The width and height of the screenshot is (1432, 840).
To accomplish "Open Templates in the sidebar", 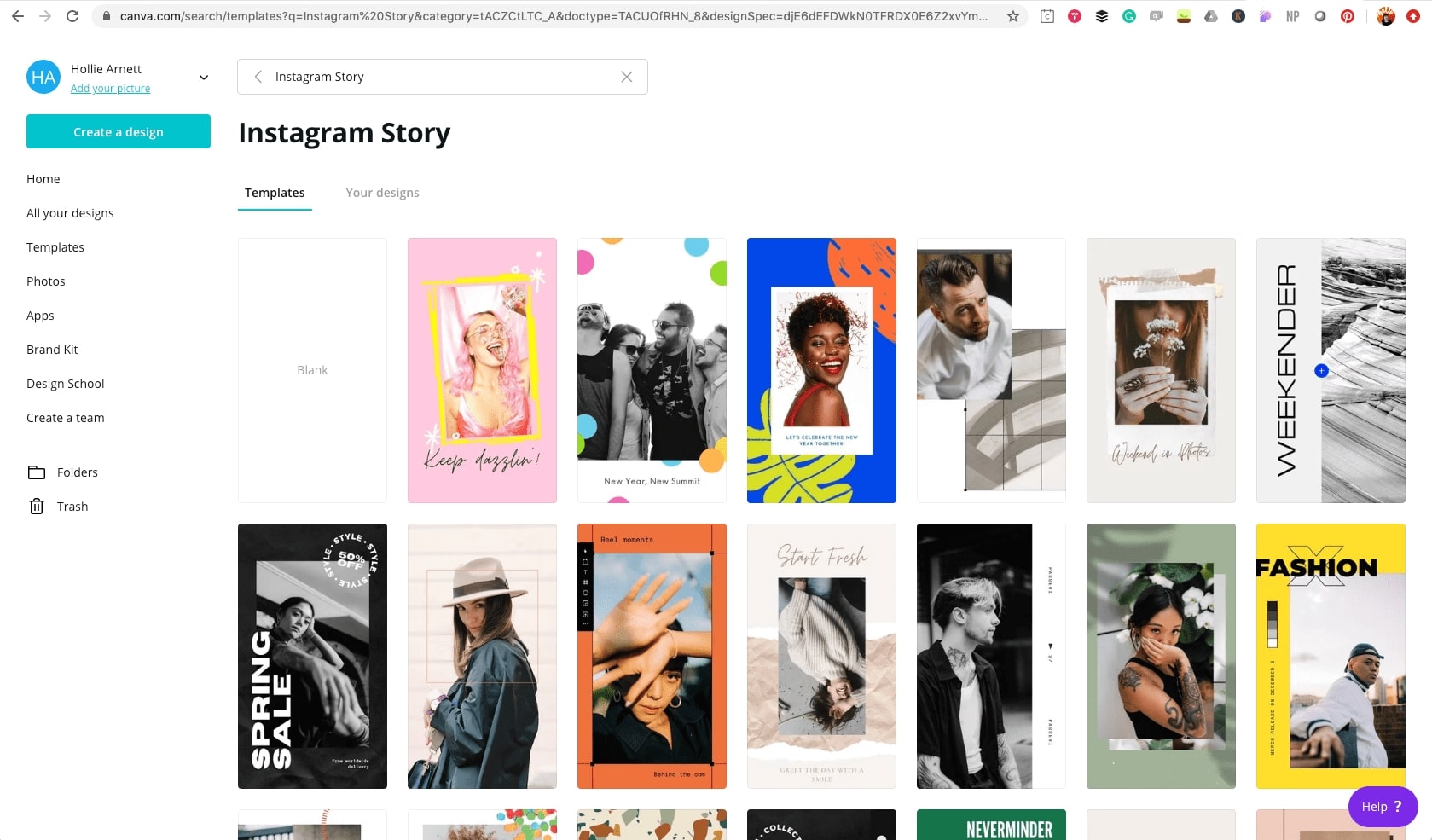I will [x=55, y=247].
